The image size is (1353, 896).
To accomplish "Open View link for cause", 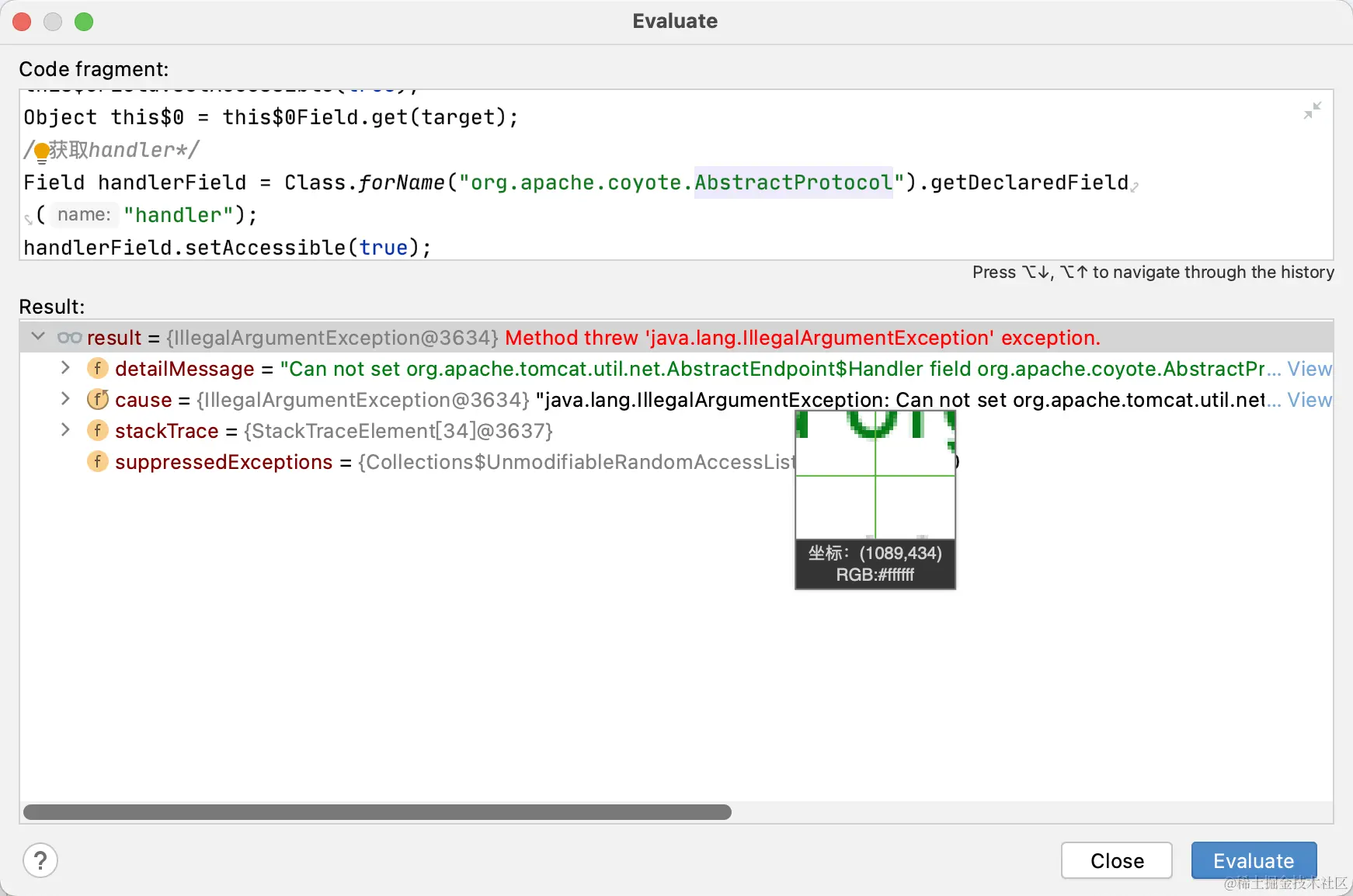I will click(1310, 400).
